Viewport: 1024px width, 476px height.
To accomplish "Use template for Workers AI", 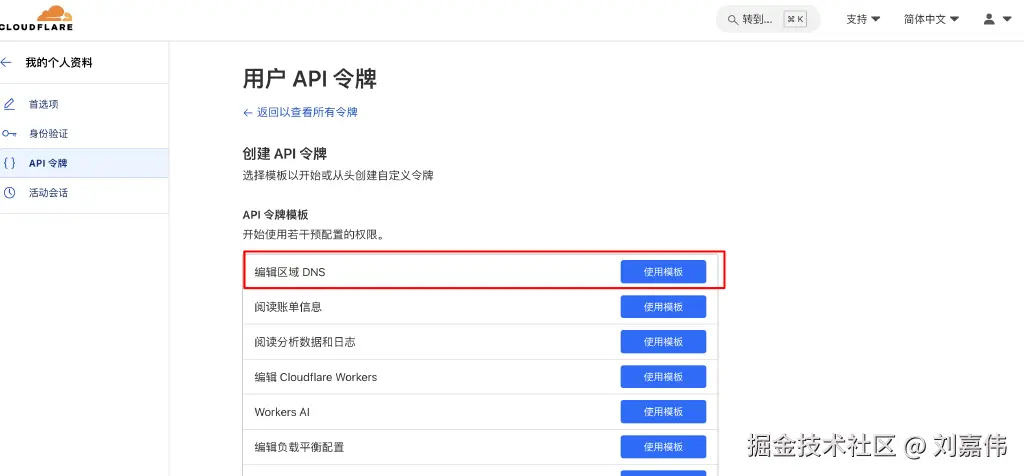I will (663, 412).
